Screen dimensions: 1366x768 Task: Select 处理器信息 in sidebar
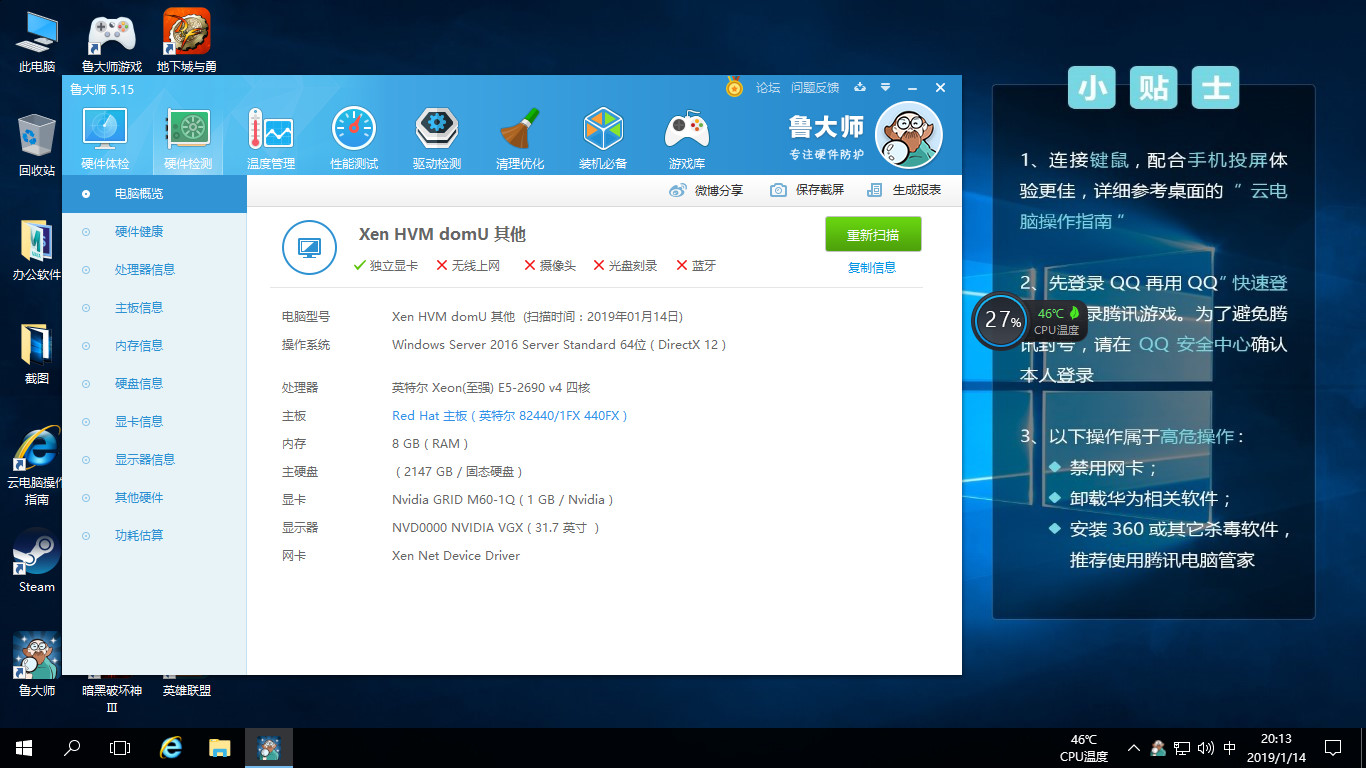tap(154, 270)
